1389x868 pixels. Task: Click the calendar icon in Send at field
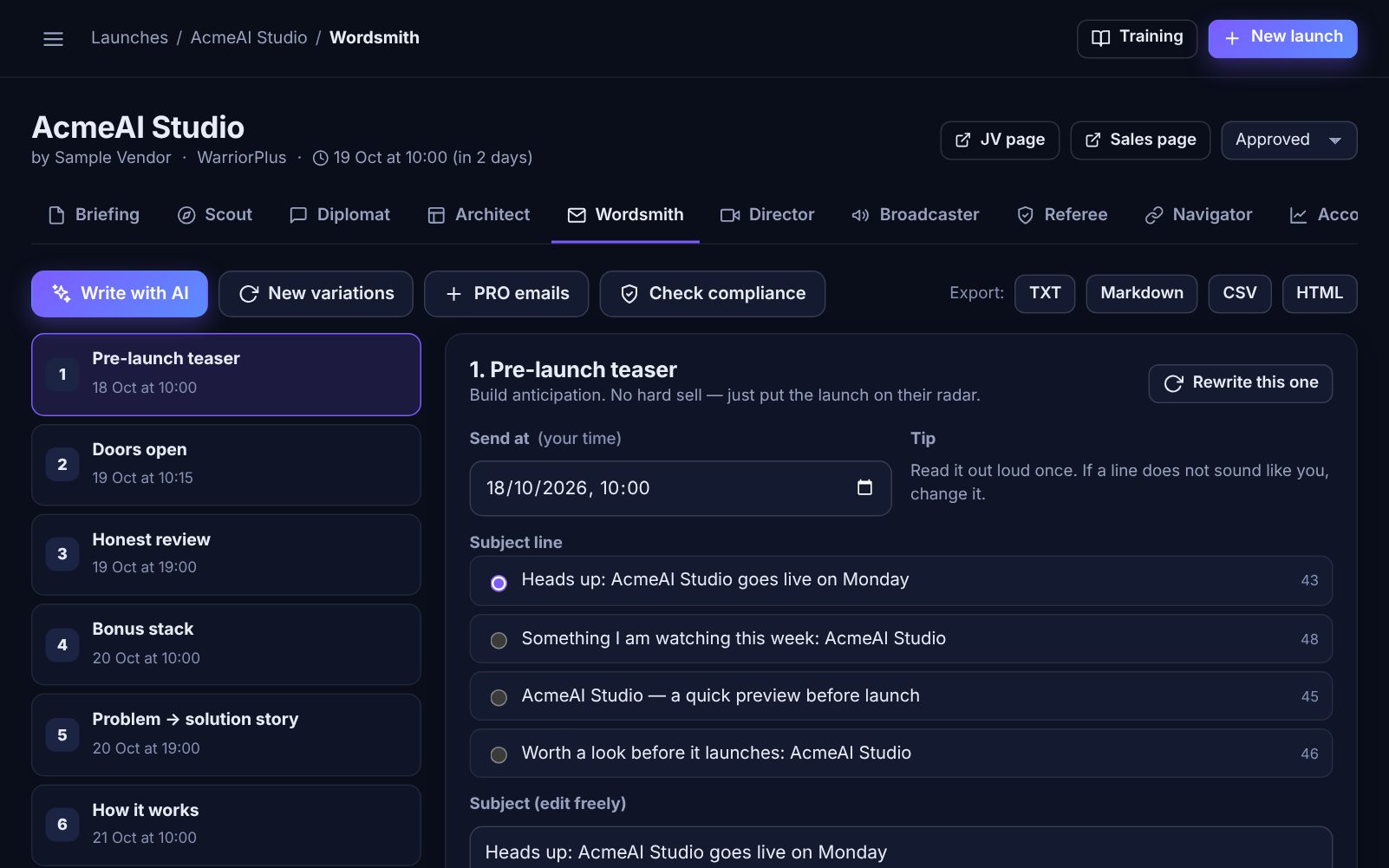tap(864, 487)
